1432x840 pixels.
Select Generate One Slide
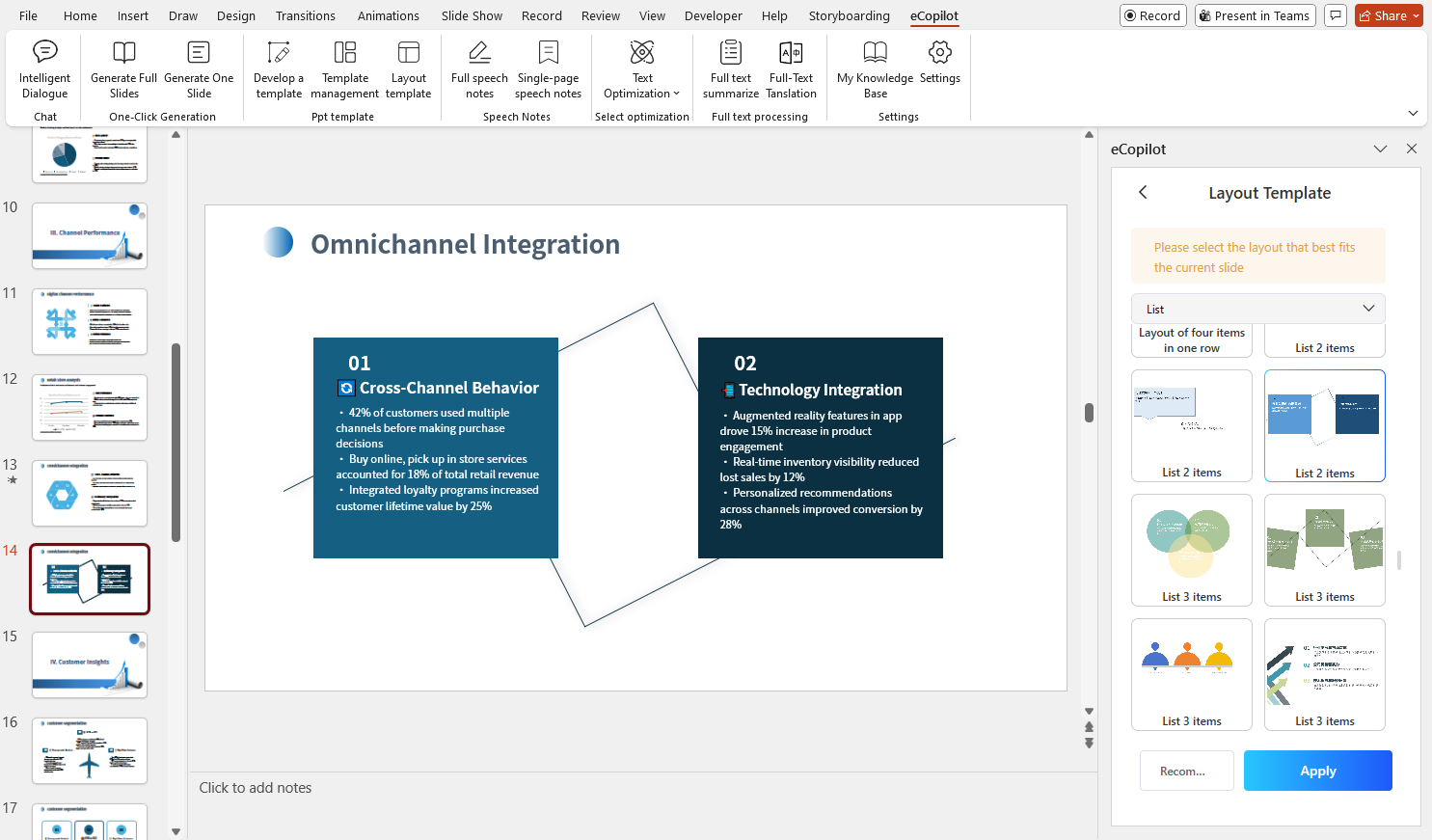[x=199, y=68]
